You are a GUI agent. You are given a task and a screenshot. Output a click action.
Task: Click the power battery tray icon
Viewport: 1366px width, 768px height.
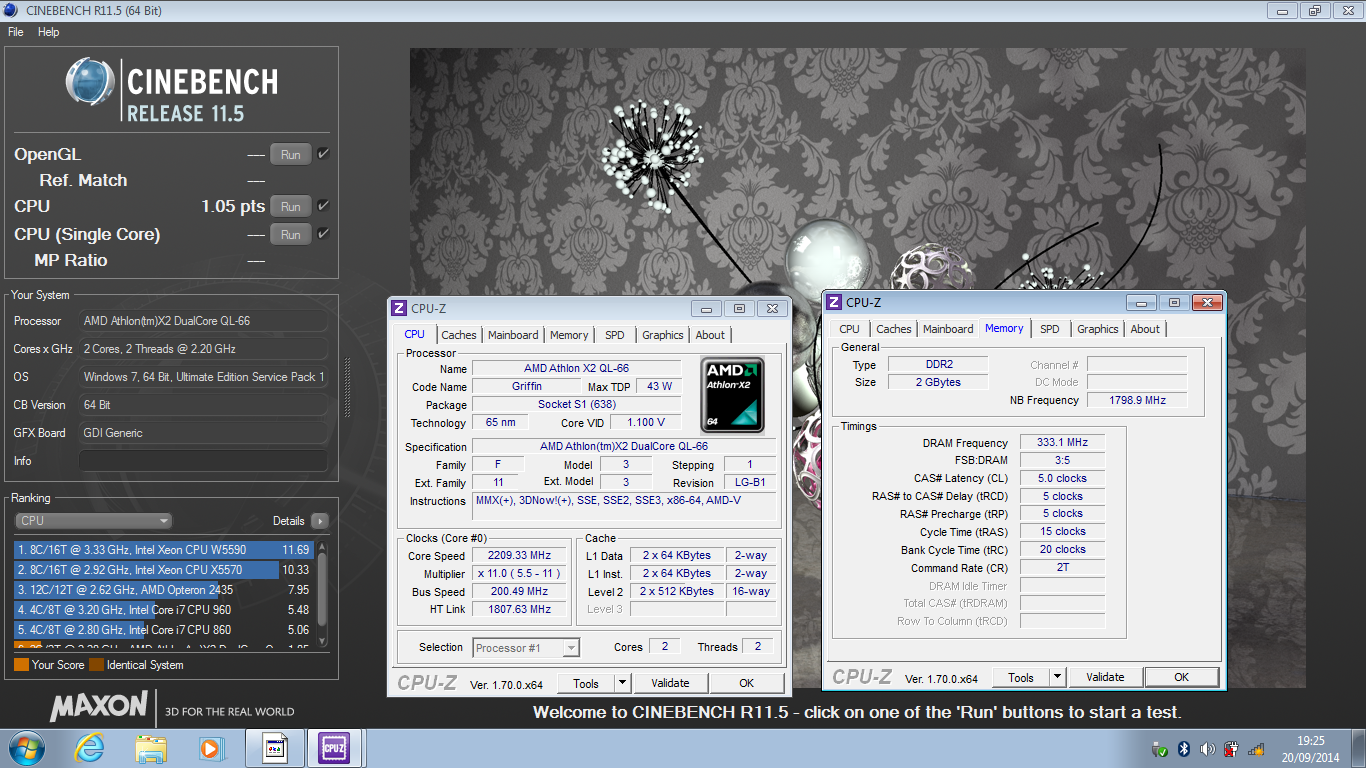[x=1231, y=749]
